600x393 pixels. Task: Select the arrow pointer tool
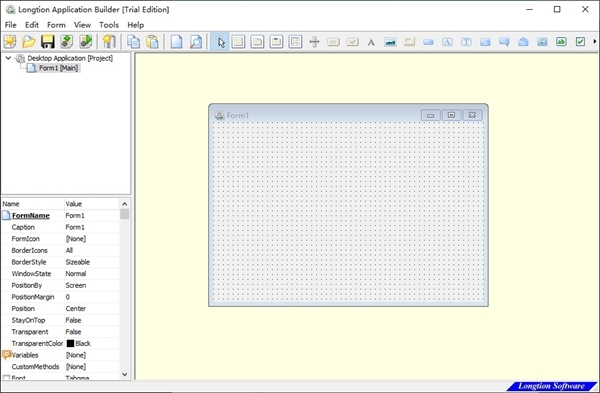click(x=220, y=41)
